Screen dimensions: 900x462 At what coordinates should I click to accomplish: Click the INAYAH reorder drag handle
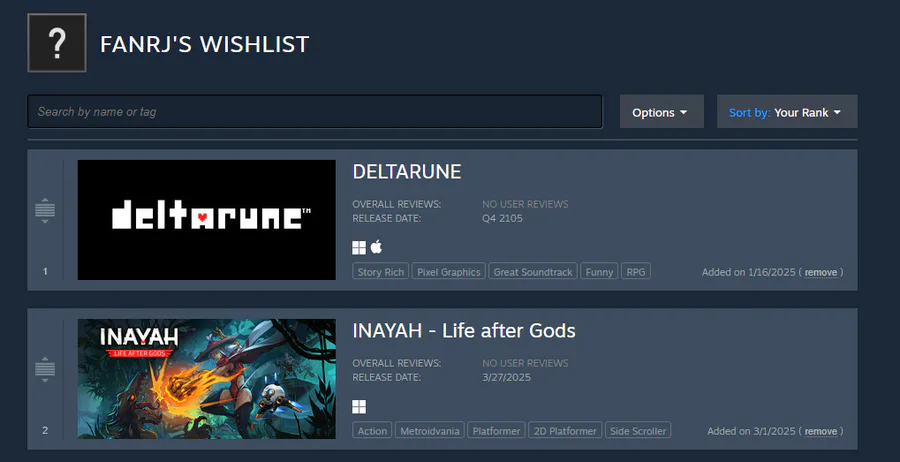tap(45, 369)
